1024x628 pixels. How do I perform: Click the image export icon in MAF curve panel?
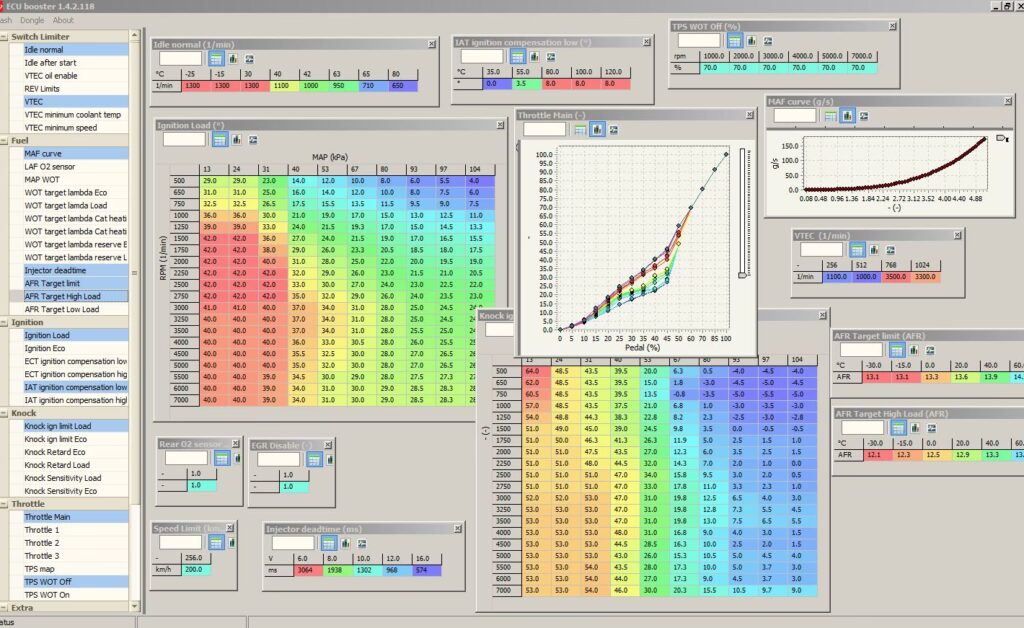865,116
